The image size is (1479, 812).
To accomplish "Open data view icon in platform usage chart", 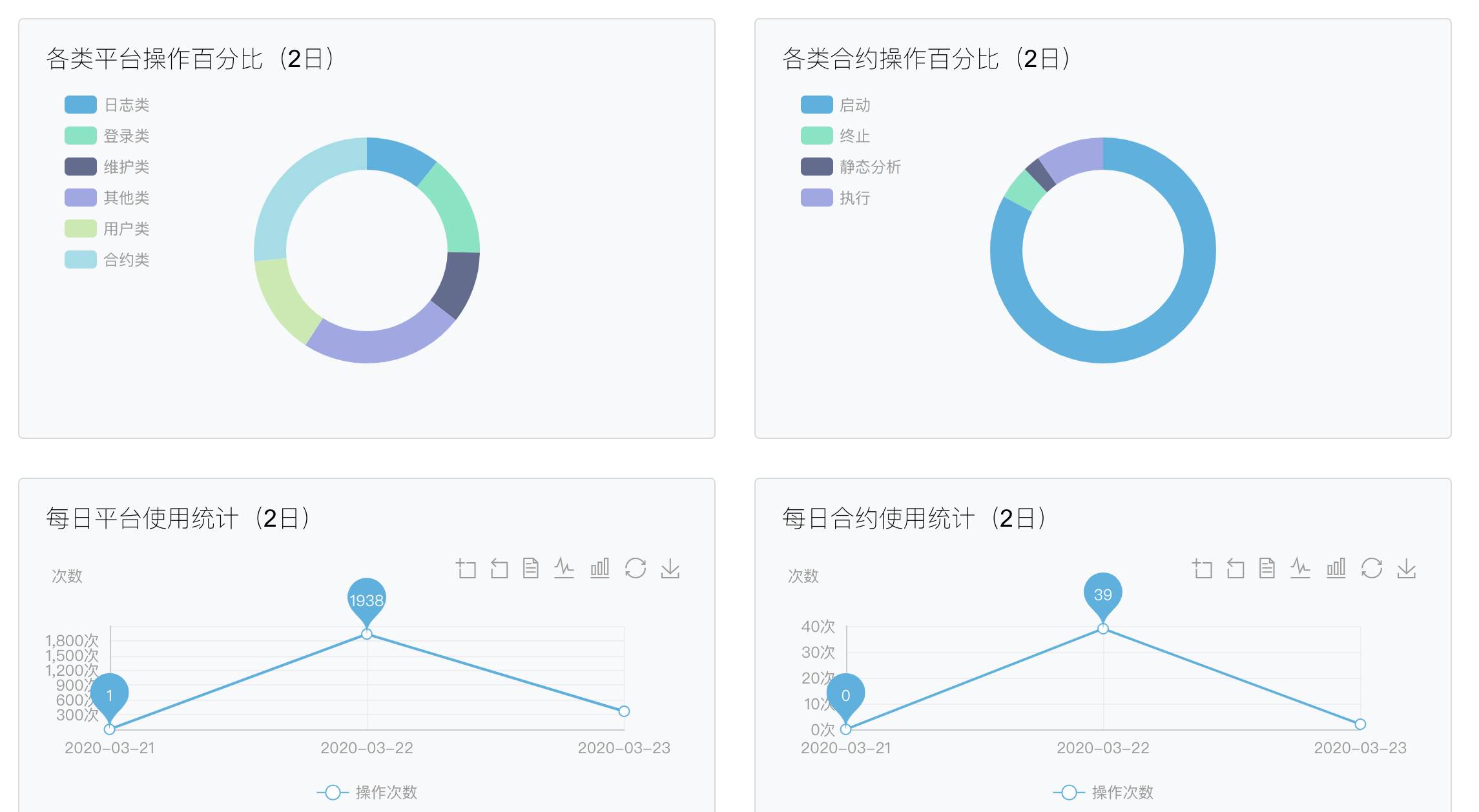I will tap(531, 569).
